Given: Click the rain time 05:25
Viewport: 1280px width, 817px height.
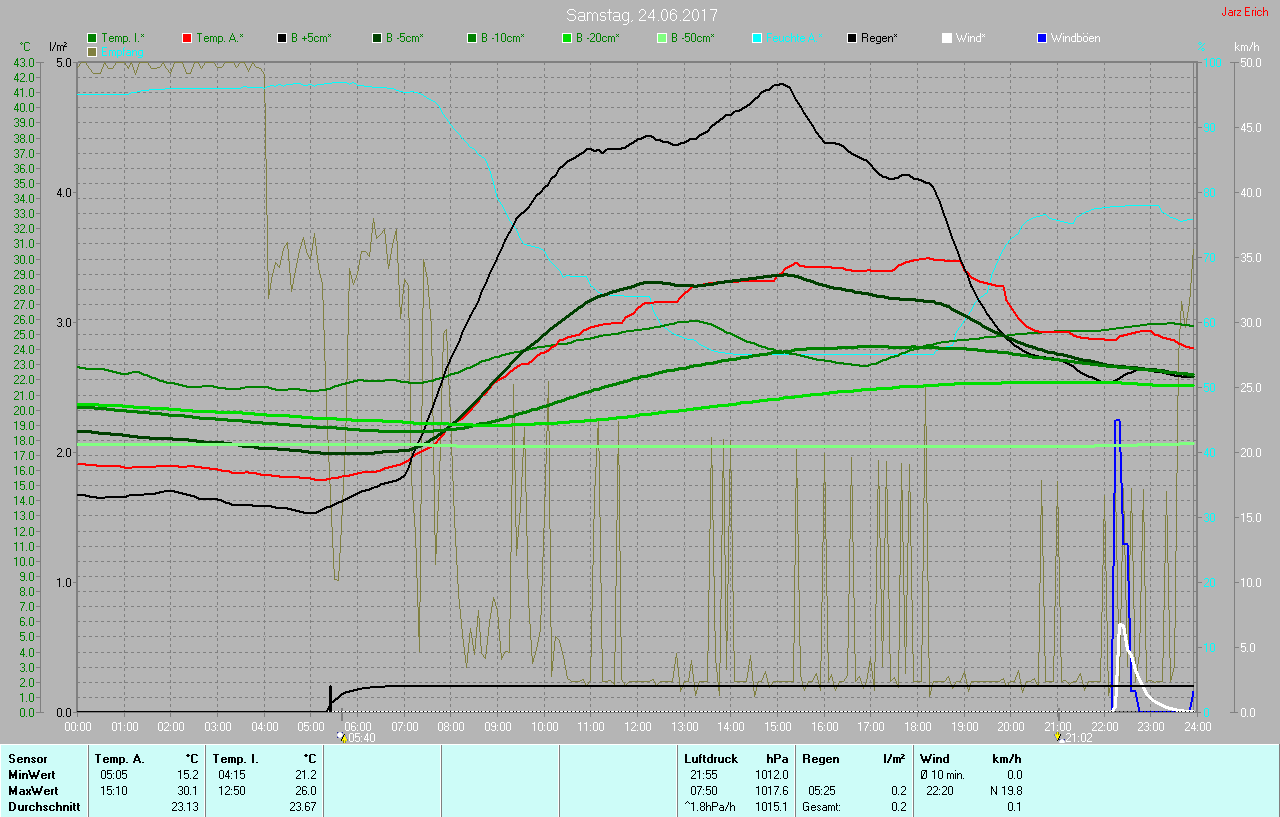Looking at the screenshot, I should pyautogui.click(x=822, y=791).
